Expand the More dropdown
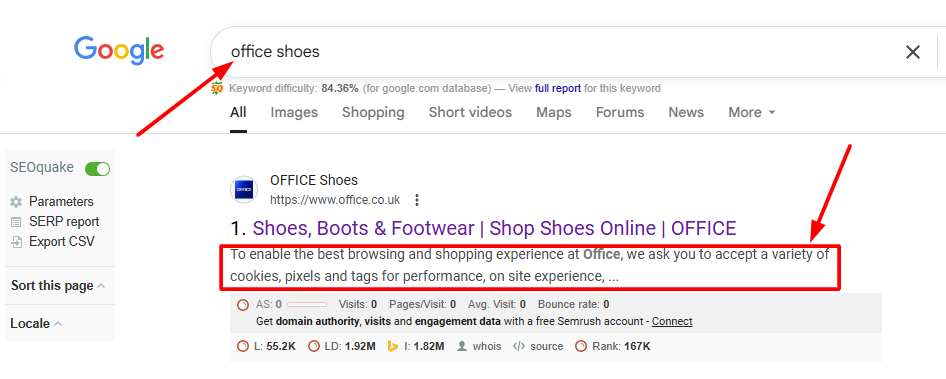 tap(752, 112)
